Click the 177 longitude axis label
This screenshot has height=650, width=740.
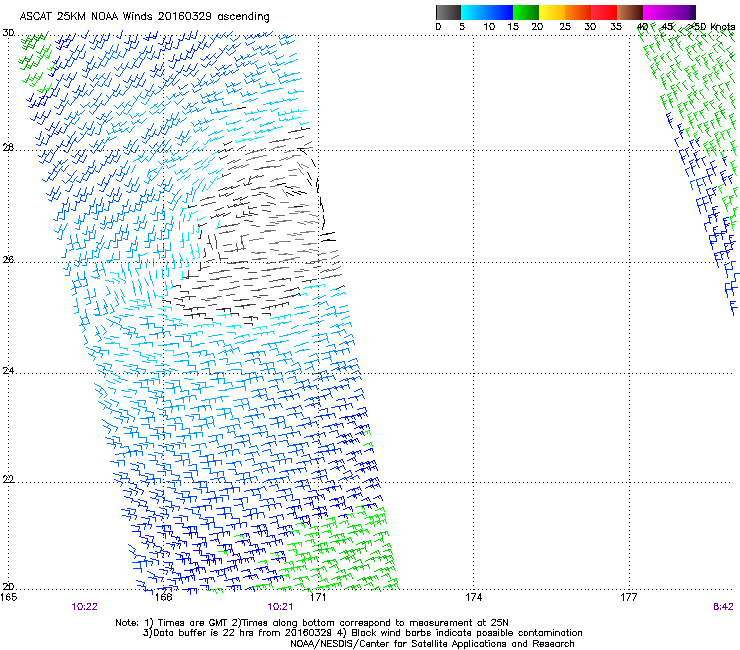click(x=629, y=597)
